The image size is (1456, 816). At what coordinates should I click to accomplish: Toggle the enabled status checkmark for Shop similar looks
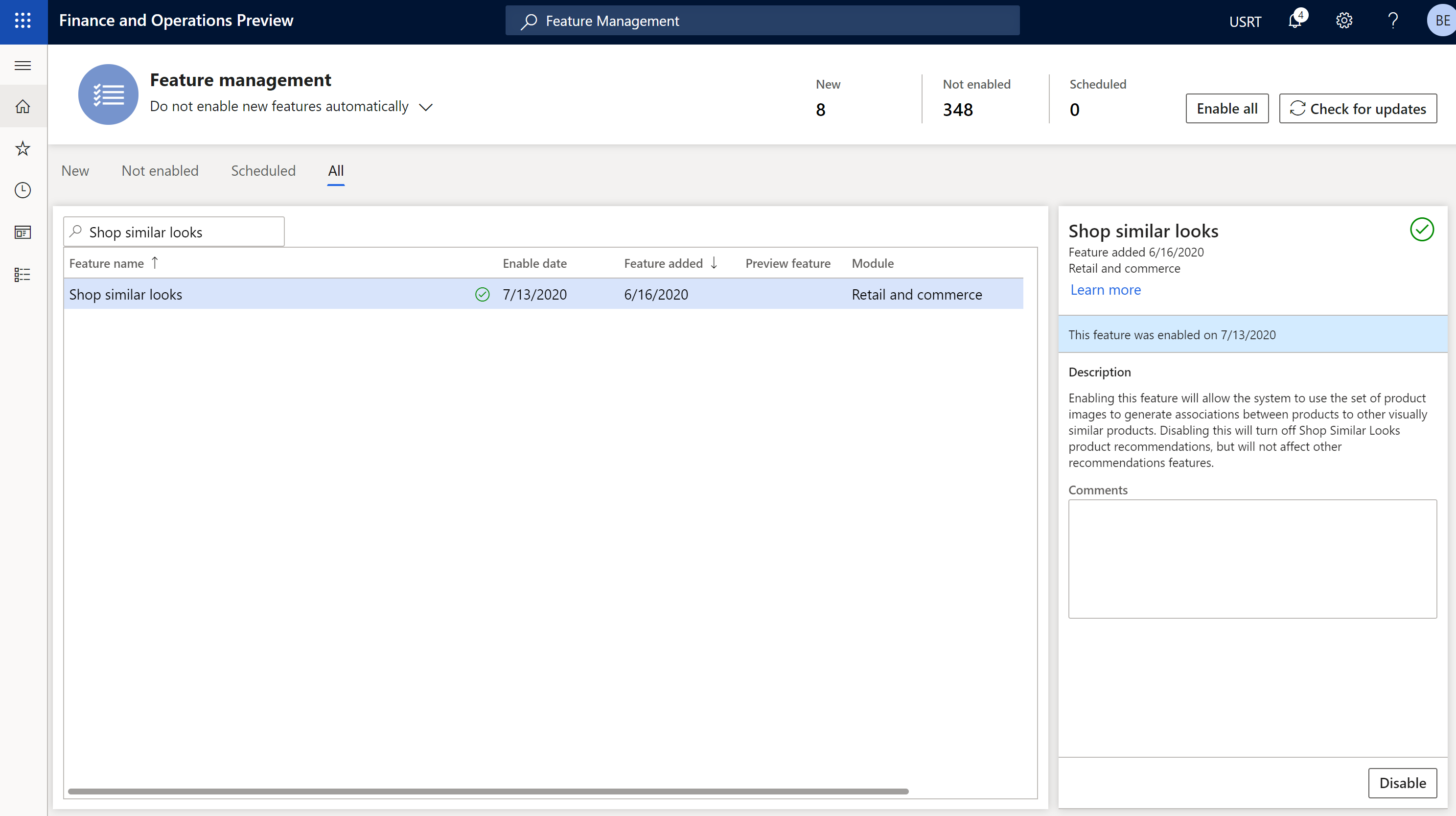click(x=482, y=293)
